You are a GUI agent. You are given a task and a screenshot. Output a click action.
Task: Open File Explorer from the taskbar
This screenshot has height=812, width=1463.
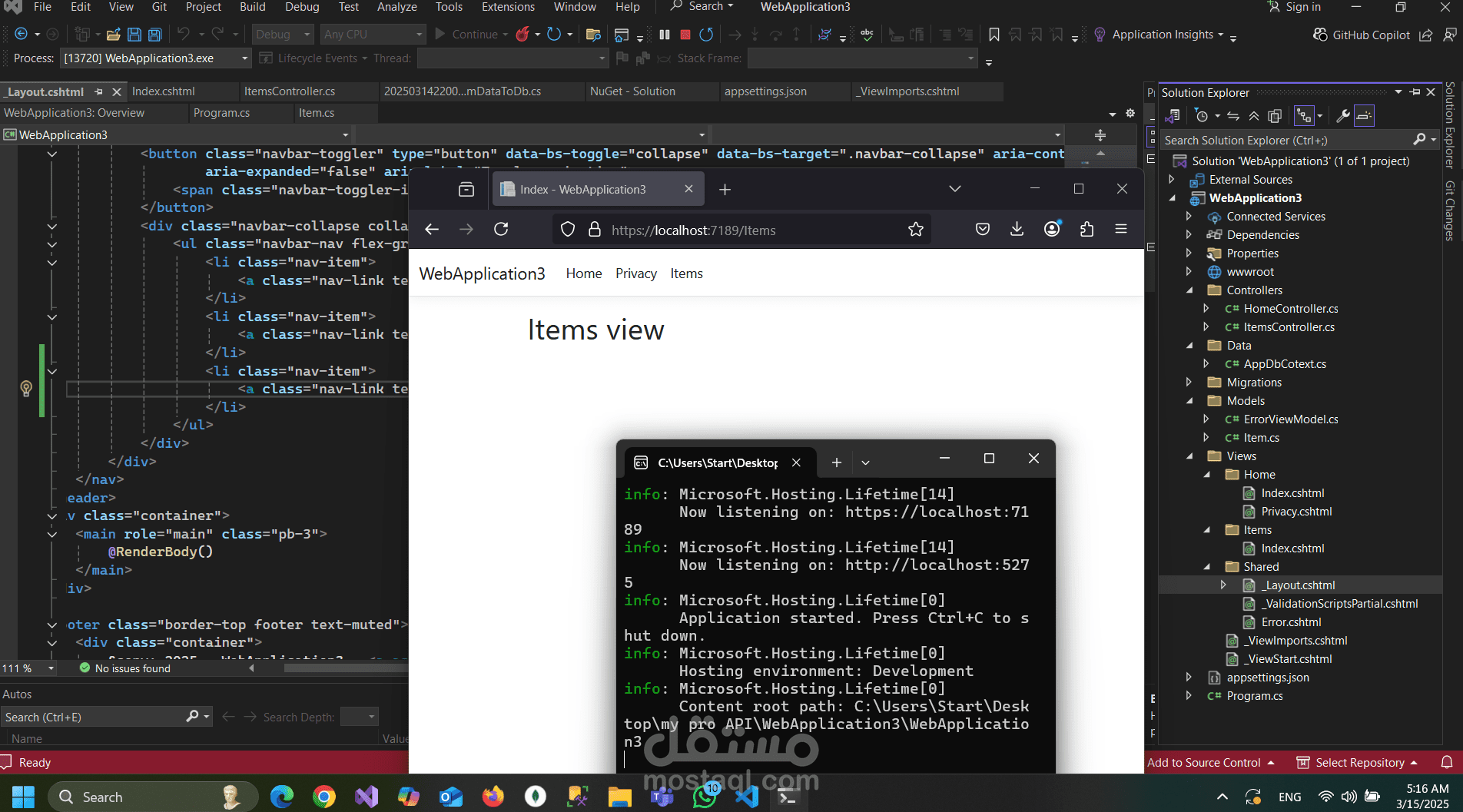[x=619, y=797]
